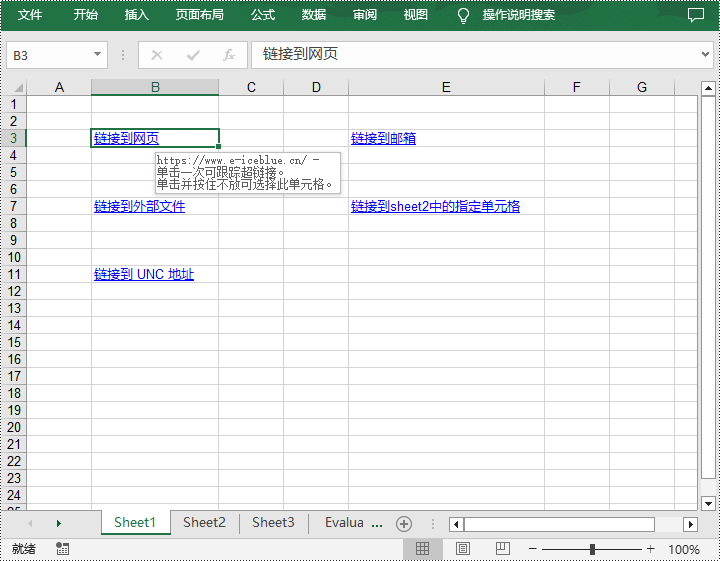Click 操作说明搜索 search box
Image resolution: width=720 pixels, height=561 pixels.
(519, 15)
